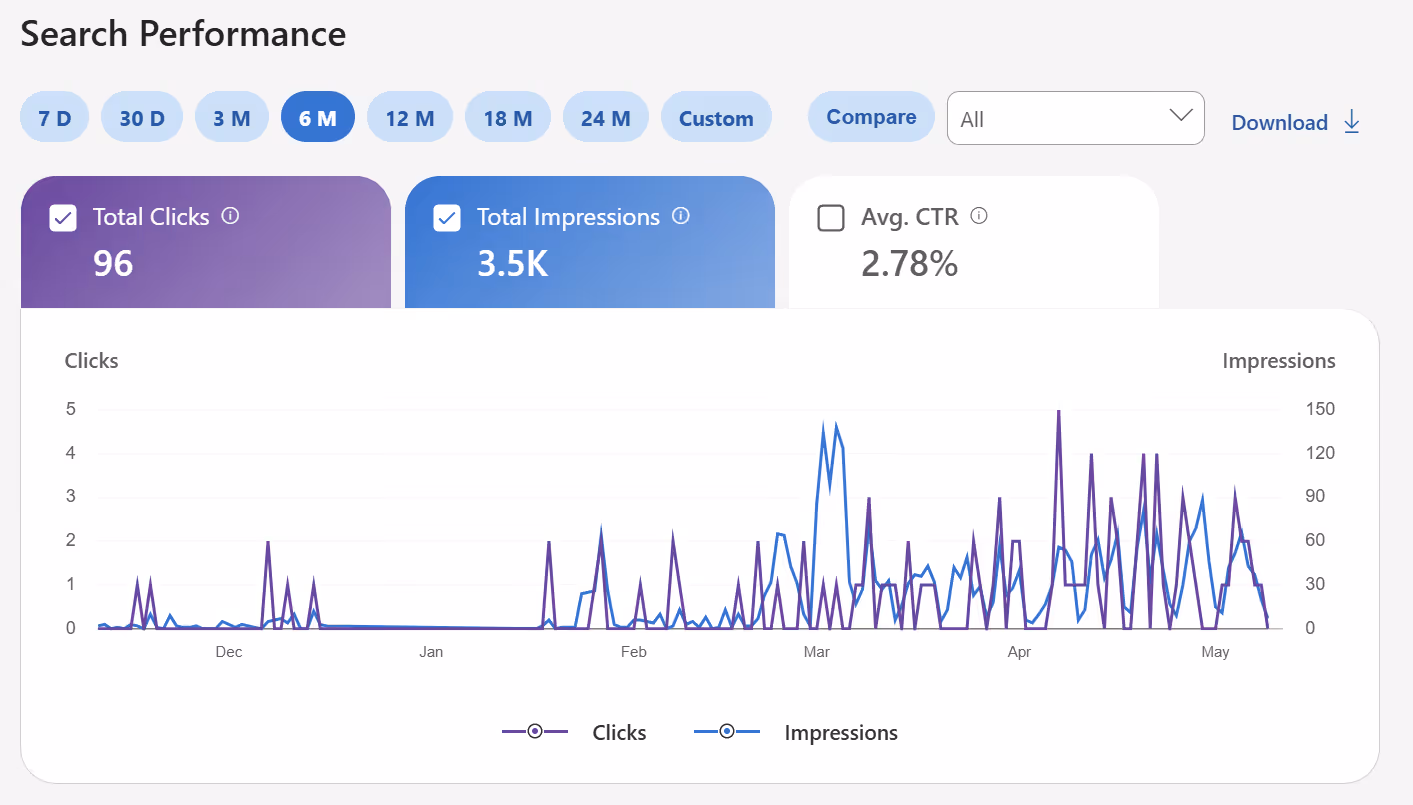Image resolution: width=1413 pixels, height=805 pixels.
Task: Click the 2.78% CTR value
Action: (909, 263)
